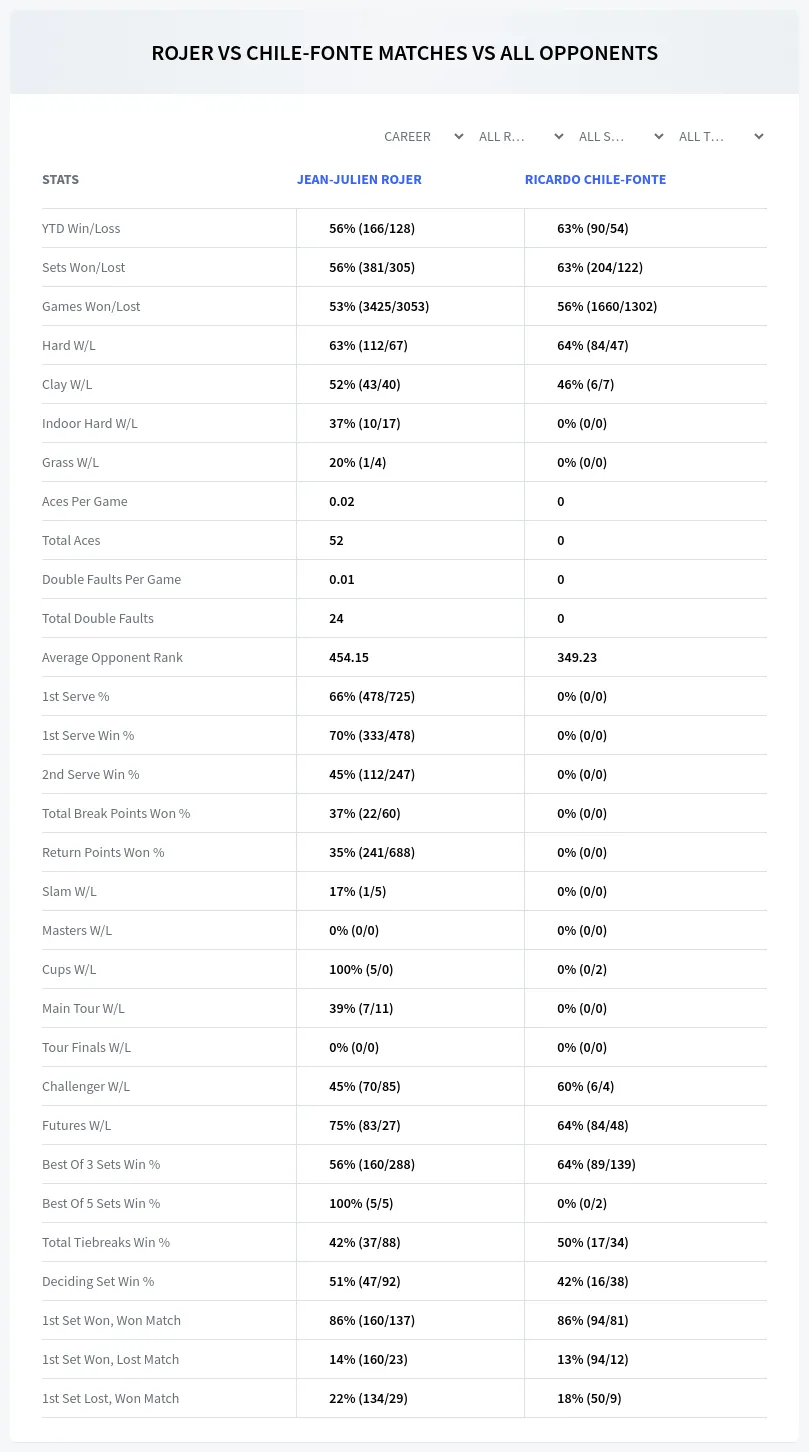This screenshot has height=1452, width=809.
Task: Select the Deciding Set Win % label
Action: [x=98, y=1281]
